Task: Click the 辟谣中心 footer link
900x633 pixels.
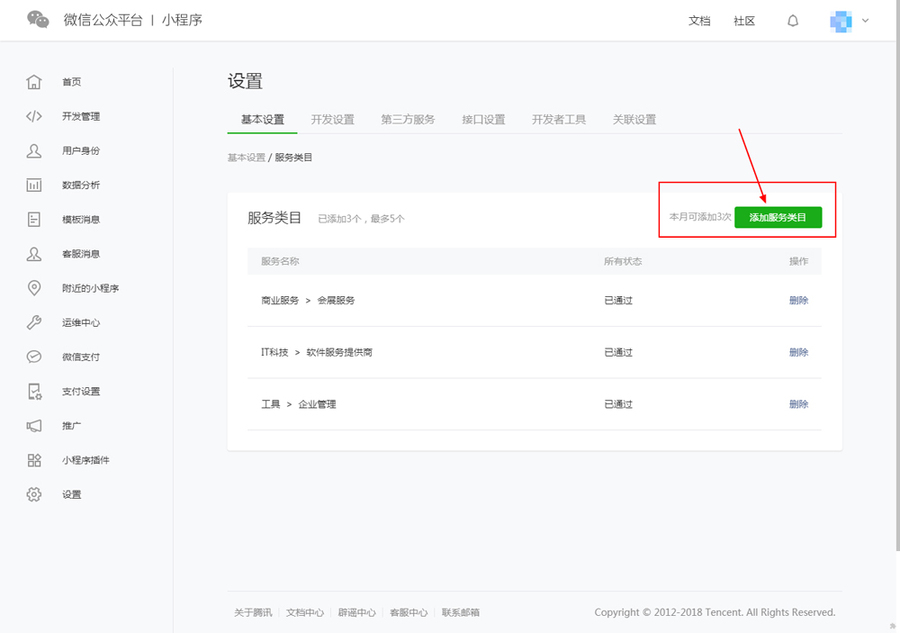Action: pos(356,613)
